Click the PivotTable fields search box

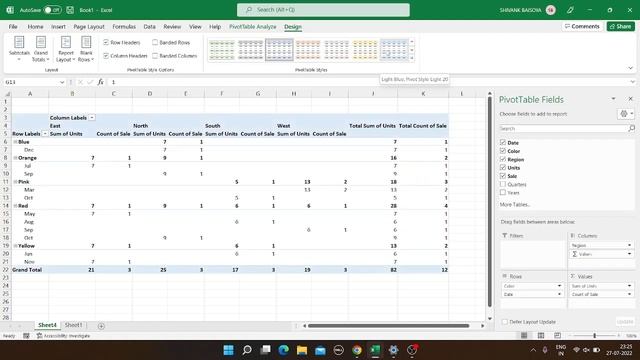pos(567,128)
